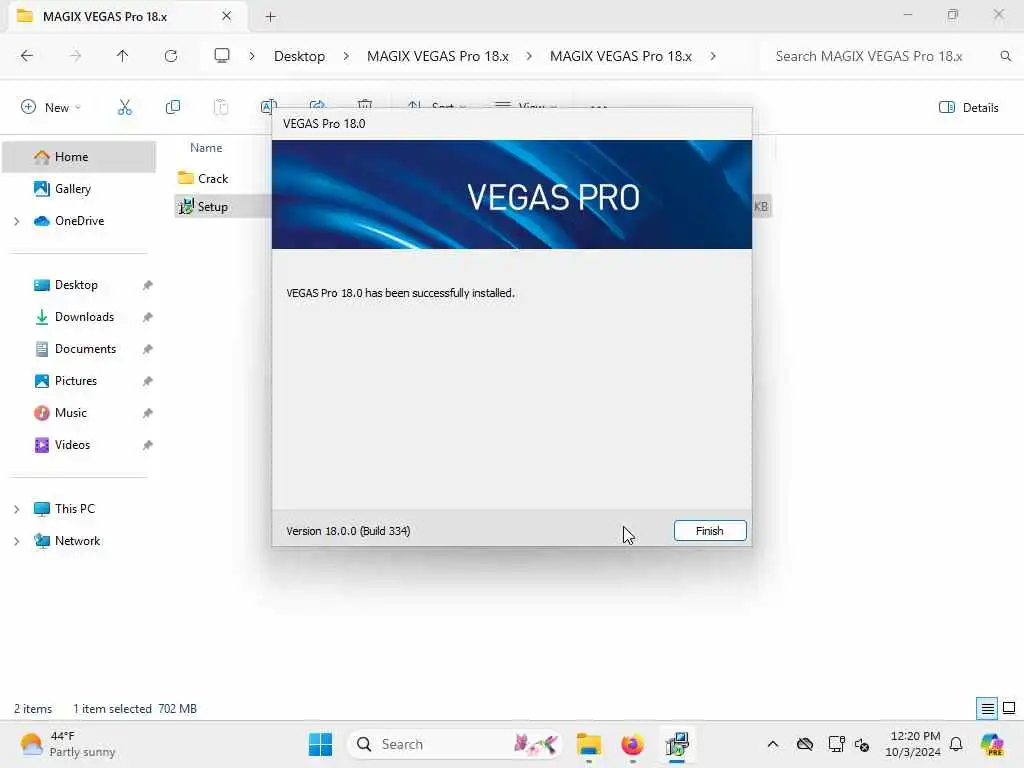Viewport: 1024px width, 768px height.
Task: Click the Name column header
Action: (206, 148)
